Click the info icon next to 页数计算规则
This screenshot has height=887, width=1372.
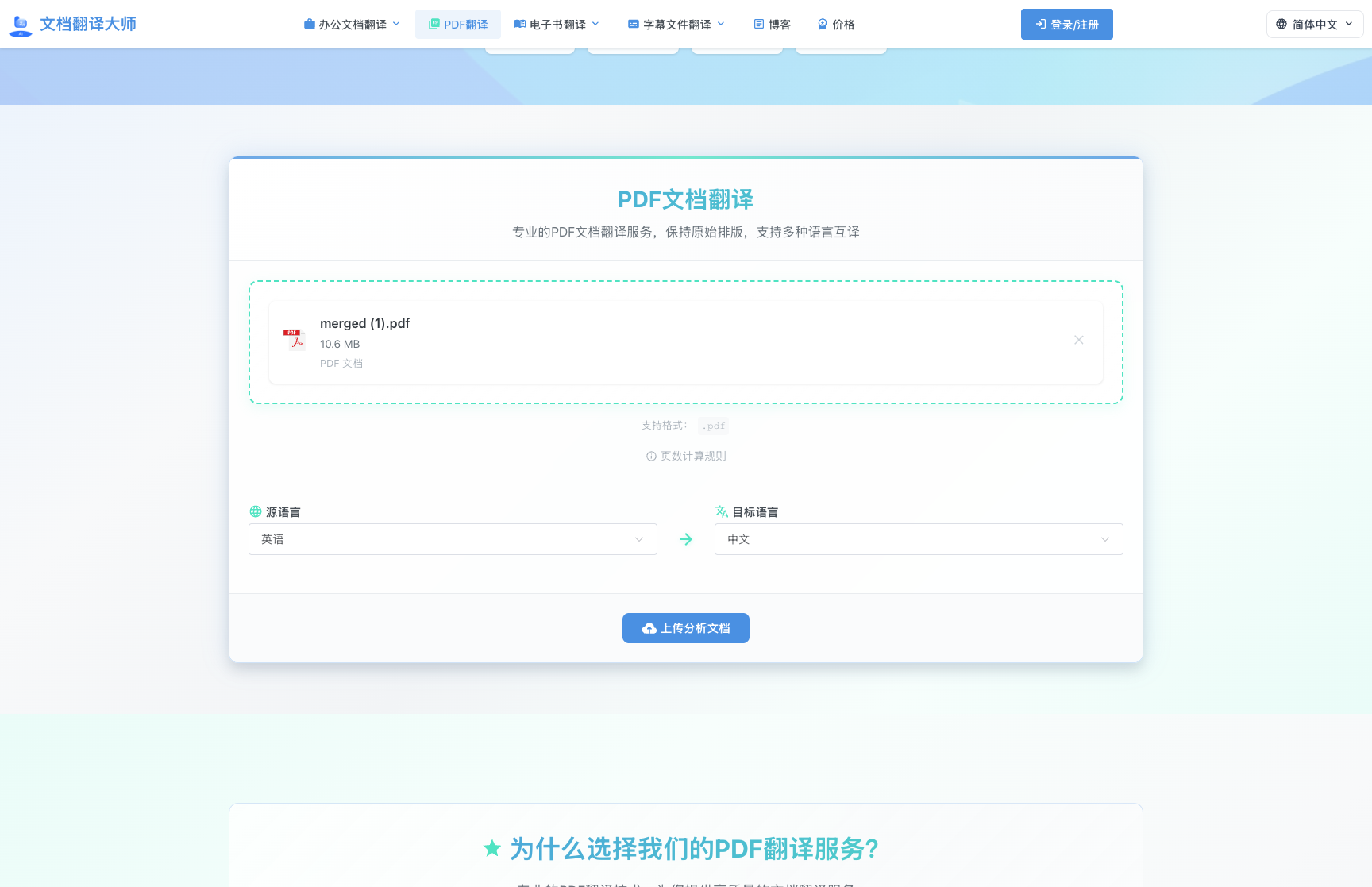(651, 456)
